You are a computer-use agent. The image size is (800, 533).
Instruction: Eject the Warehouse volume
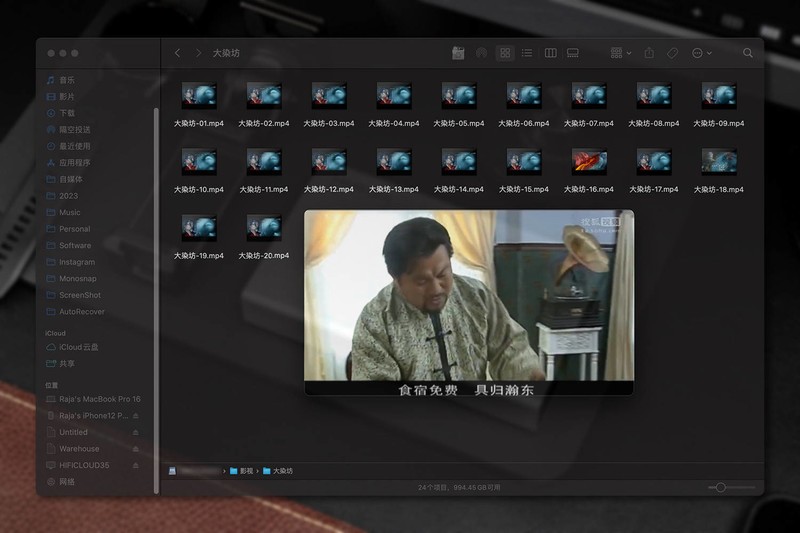click(x=136, y=449)
